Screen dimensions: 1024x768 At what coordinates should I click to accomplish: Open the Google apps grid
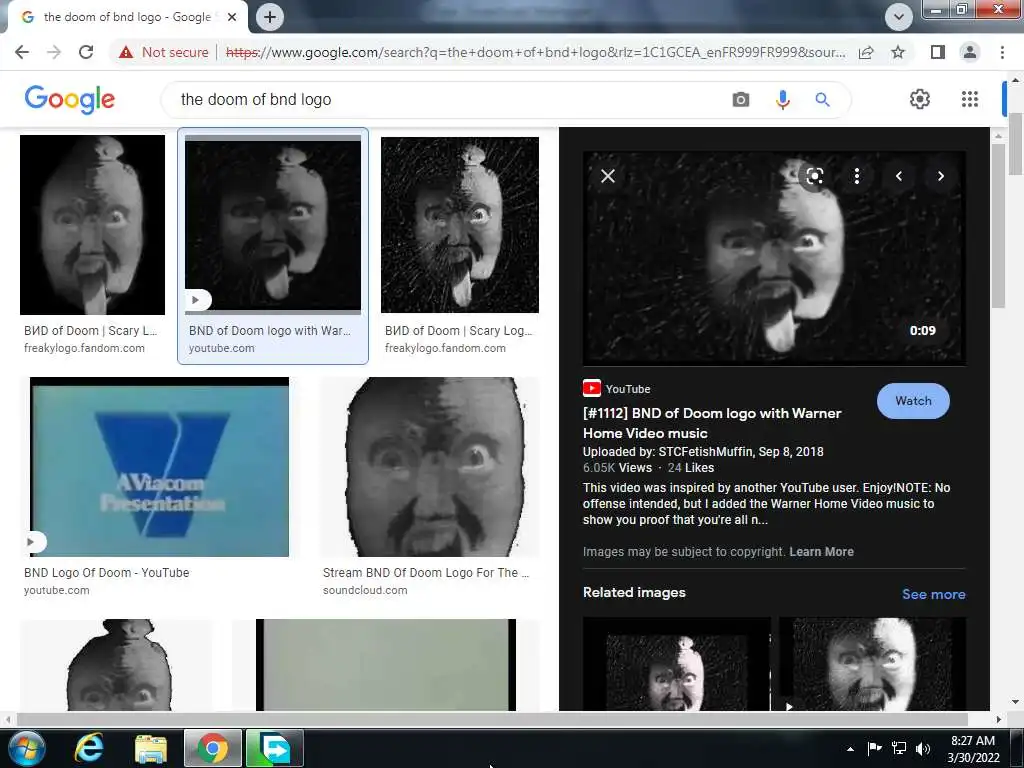click(970, 99)
